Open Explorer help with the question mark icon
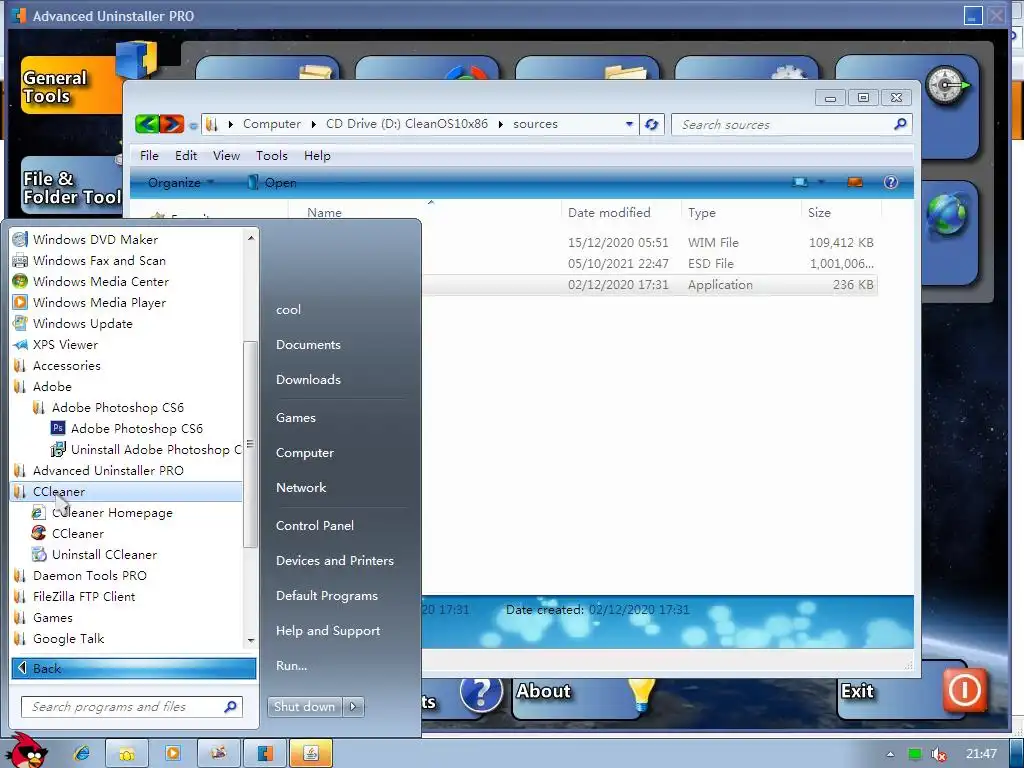 891,182
